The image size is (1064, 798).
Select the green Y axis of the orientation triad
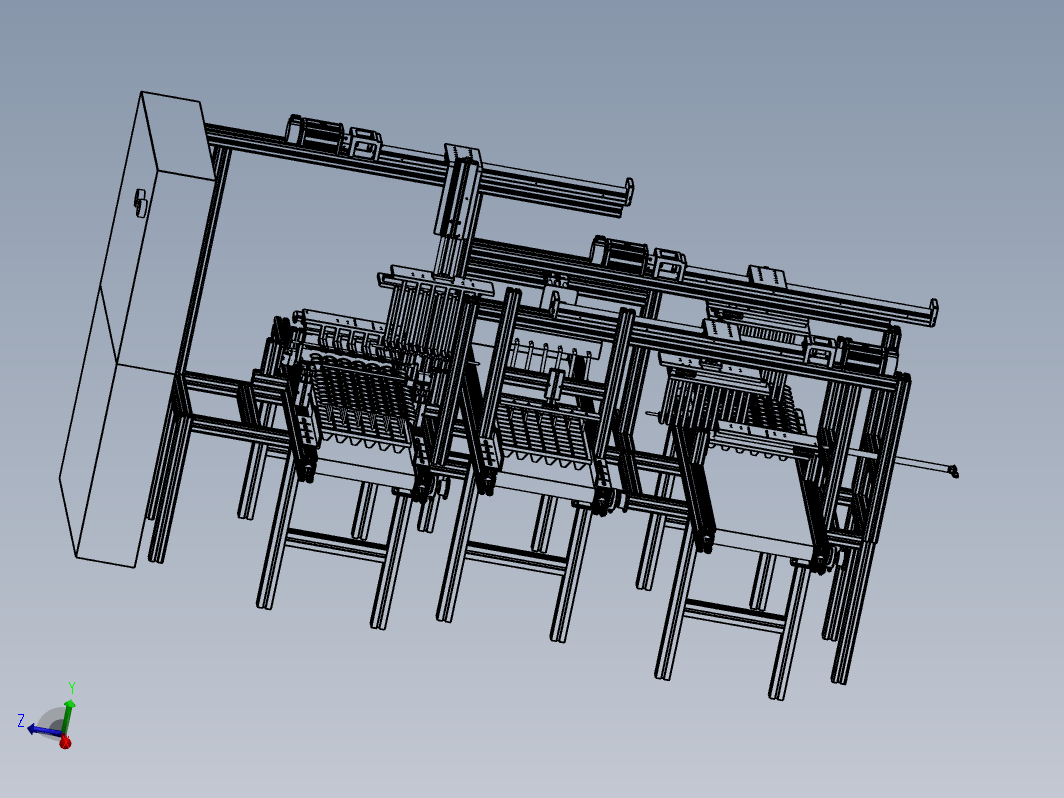click(68, 716)
